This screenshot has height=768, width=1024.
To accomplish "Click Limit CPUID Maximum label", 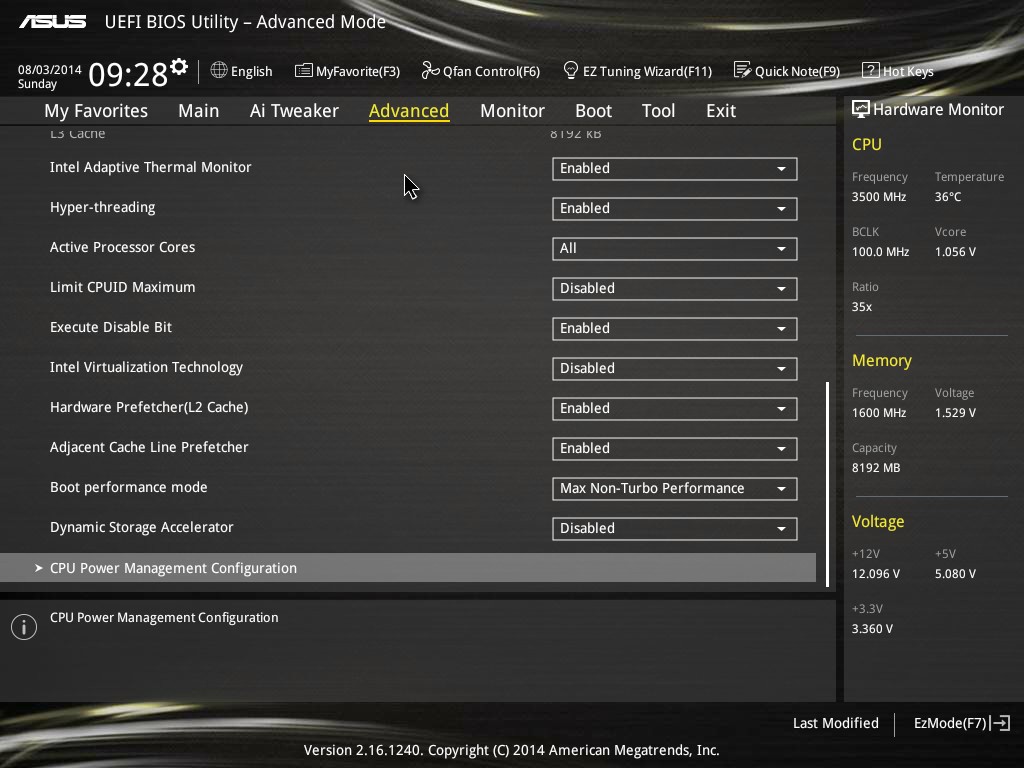I will point(122,287).
